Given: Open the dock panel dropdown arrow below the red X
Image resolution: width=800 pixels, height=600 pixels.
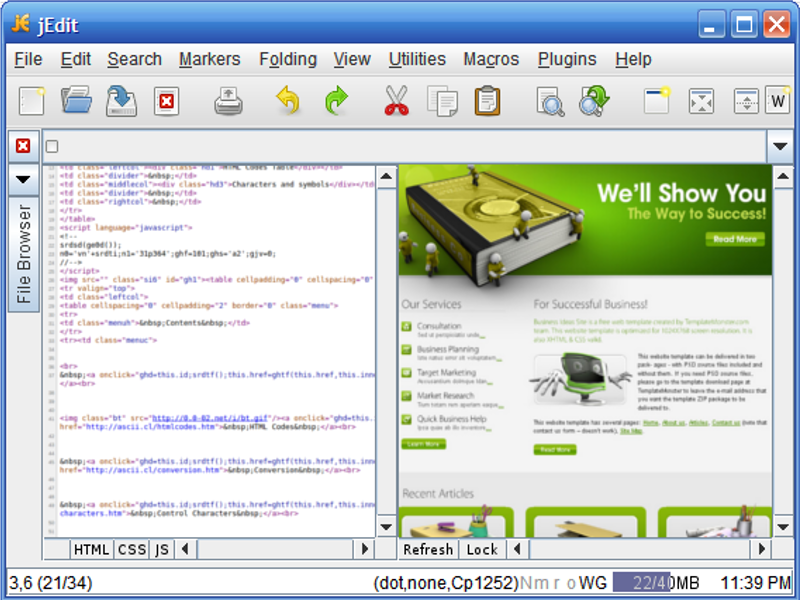Looking at the screenshot, I should 23,180.
